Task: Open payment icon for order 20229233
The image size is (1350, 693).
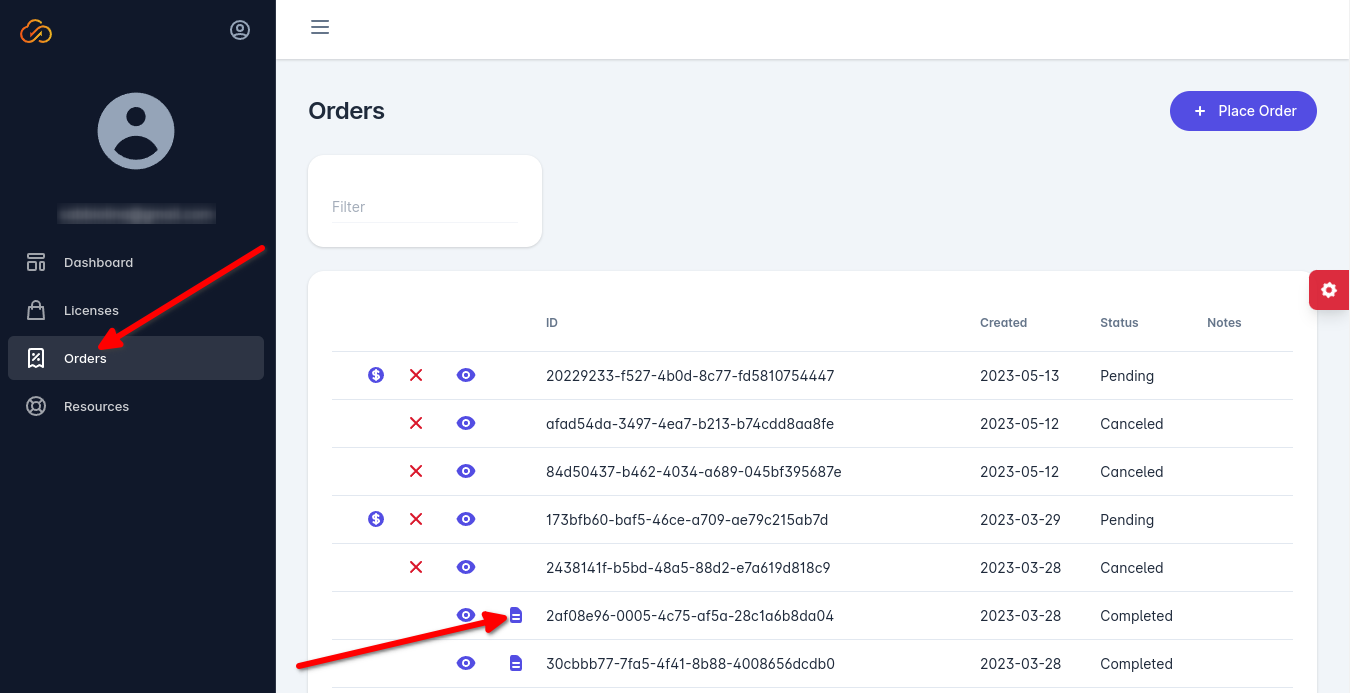Action: pyautogui.click(x=375, y=375)
